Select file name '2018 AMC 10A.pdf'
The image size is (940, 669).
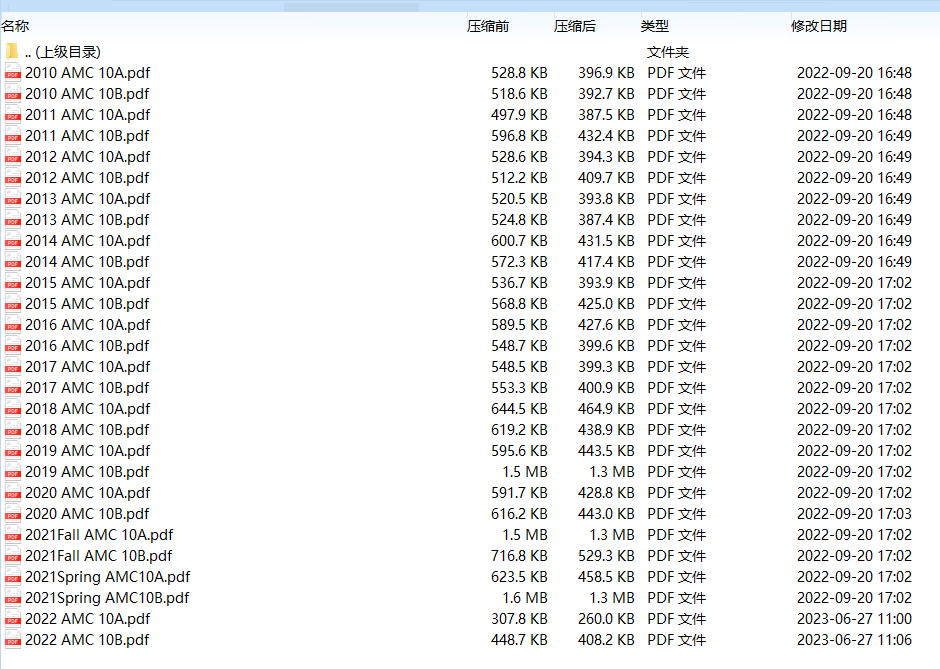click(88, 408)
